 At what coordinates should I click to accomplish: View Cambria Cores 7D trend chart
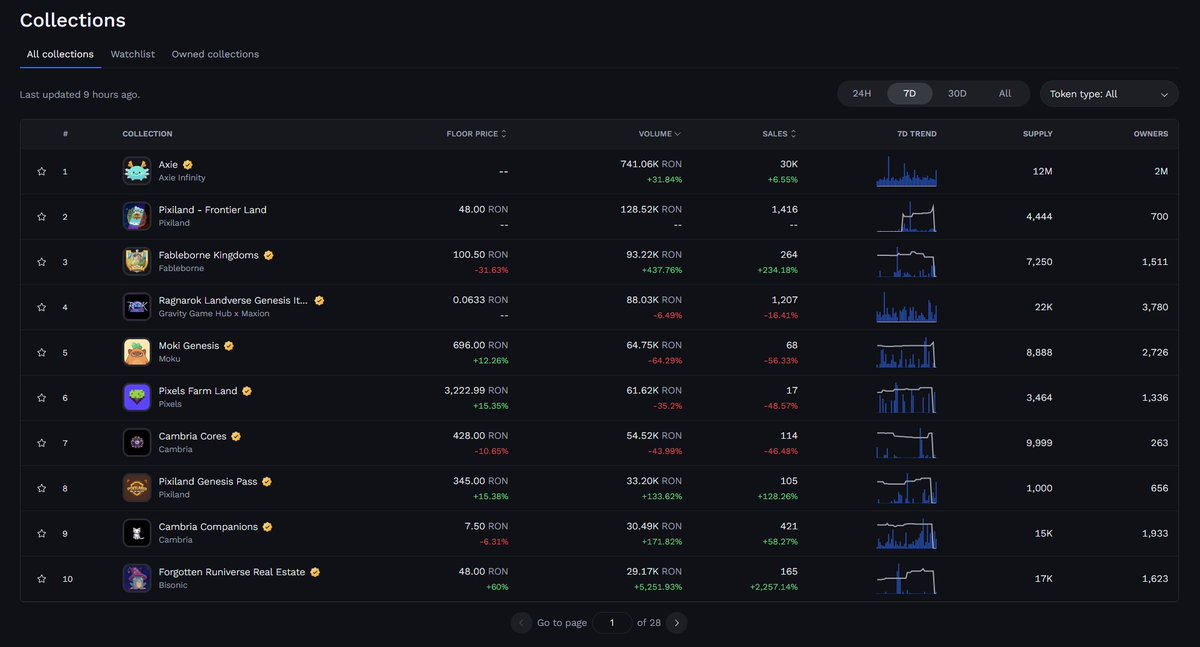click(907, 442)
